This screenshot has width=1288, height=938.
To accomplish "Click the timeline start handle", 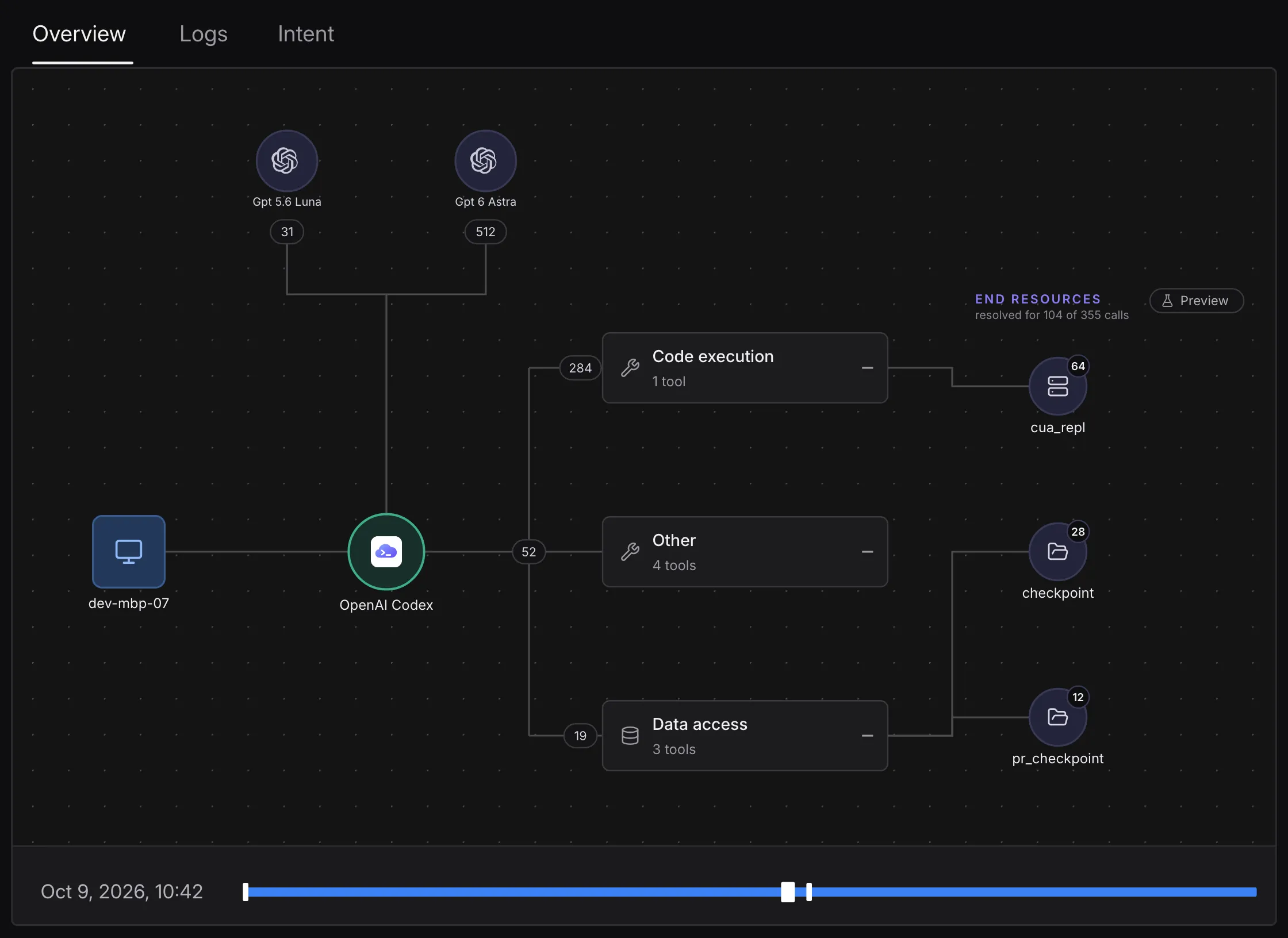I will 246,891.
